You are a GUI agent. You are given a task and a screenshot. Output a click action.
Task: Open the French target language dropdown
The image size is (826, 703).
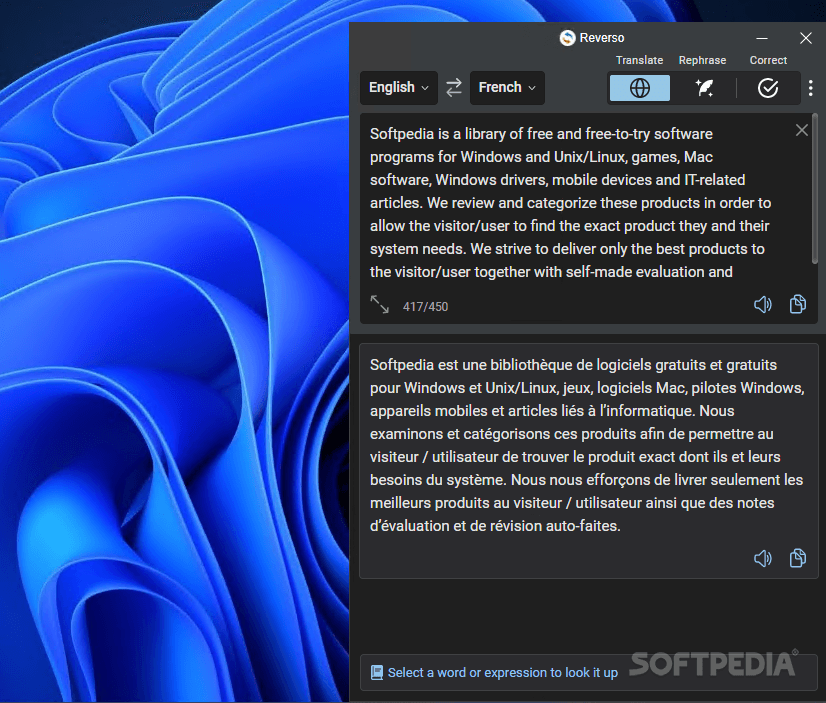507,87
